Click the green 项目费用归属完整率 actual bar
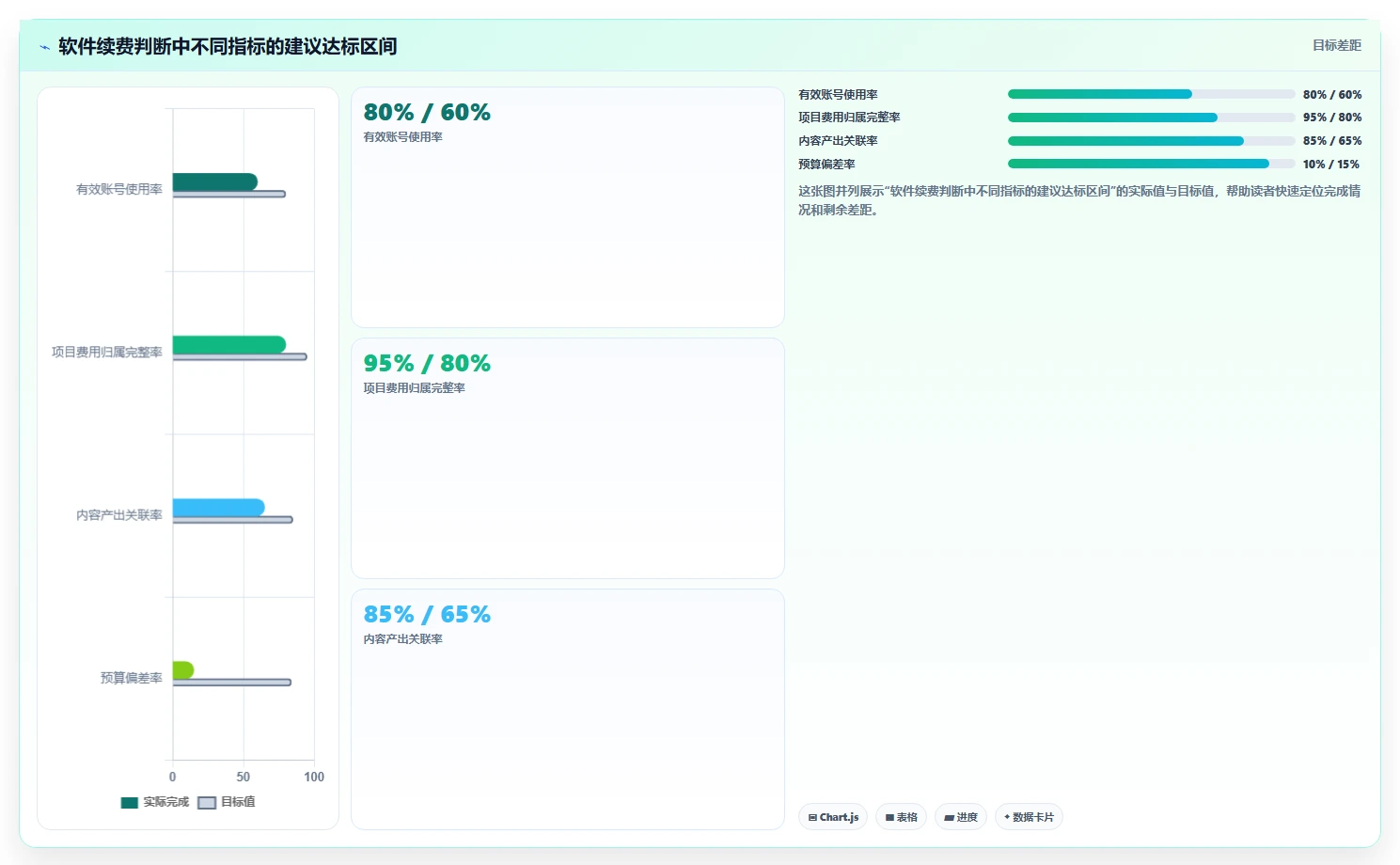Image resolution: width=1400 pixels, height=865 pixels. (228, 344)
